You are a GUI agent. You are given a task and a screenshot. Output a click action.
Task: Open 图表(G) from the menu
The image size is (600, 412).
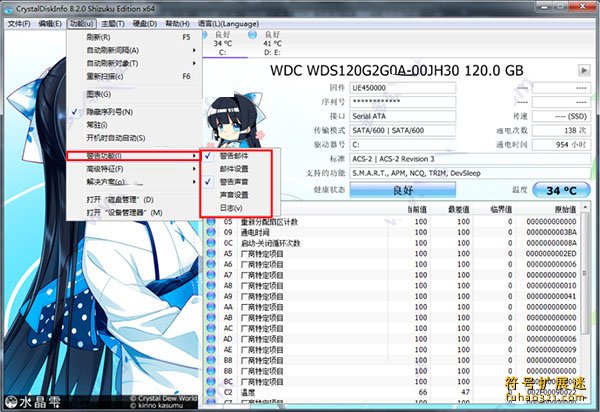click(x=134, y=94)
